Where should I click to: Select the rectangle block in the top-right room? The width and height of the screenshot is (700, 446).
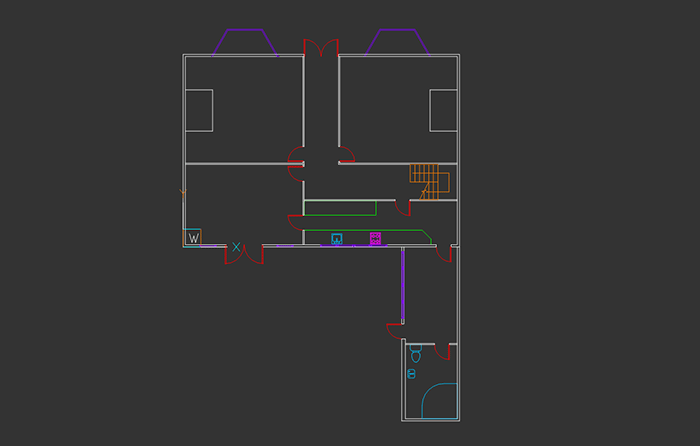point(444,110)
